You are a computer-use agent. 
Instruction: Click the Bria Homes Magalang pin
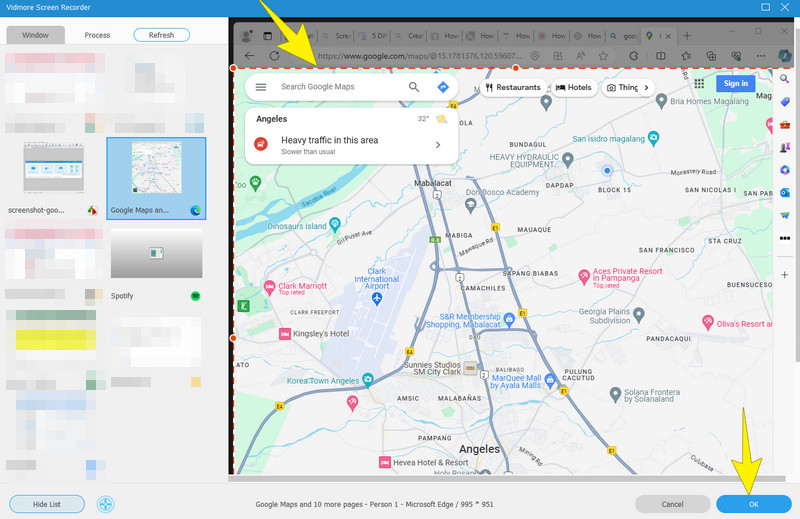[x=661, y=101]
